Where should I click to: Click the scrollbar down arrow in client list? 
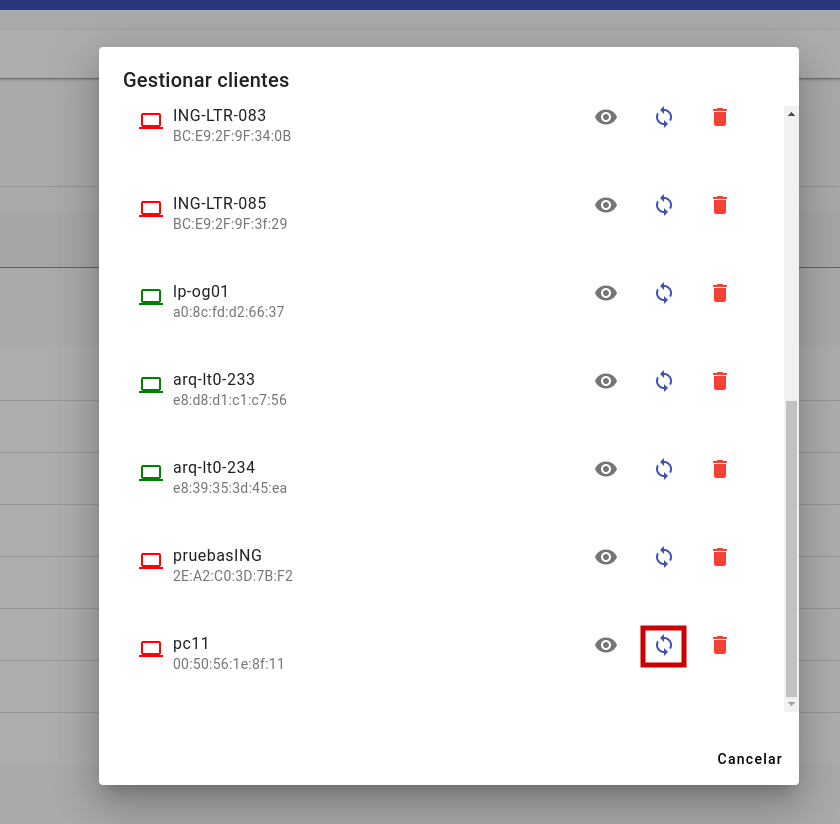point(791,704)
